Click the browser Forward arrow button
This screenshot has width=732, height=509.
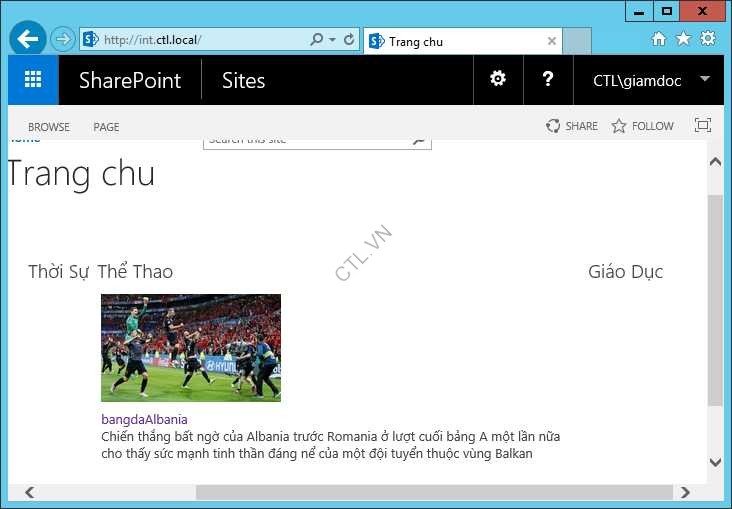click(x=63, y=40)
